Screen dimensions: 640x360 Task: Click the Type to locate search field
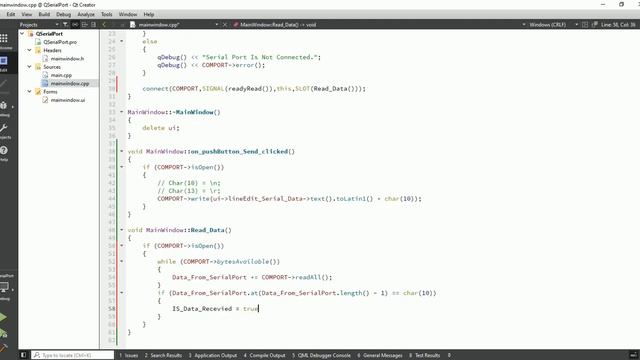73,356
